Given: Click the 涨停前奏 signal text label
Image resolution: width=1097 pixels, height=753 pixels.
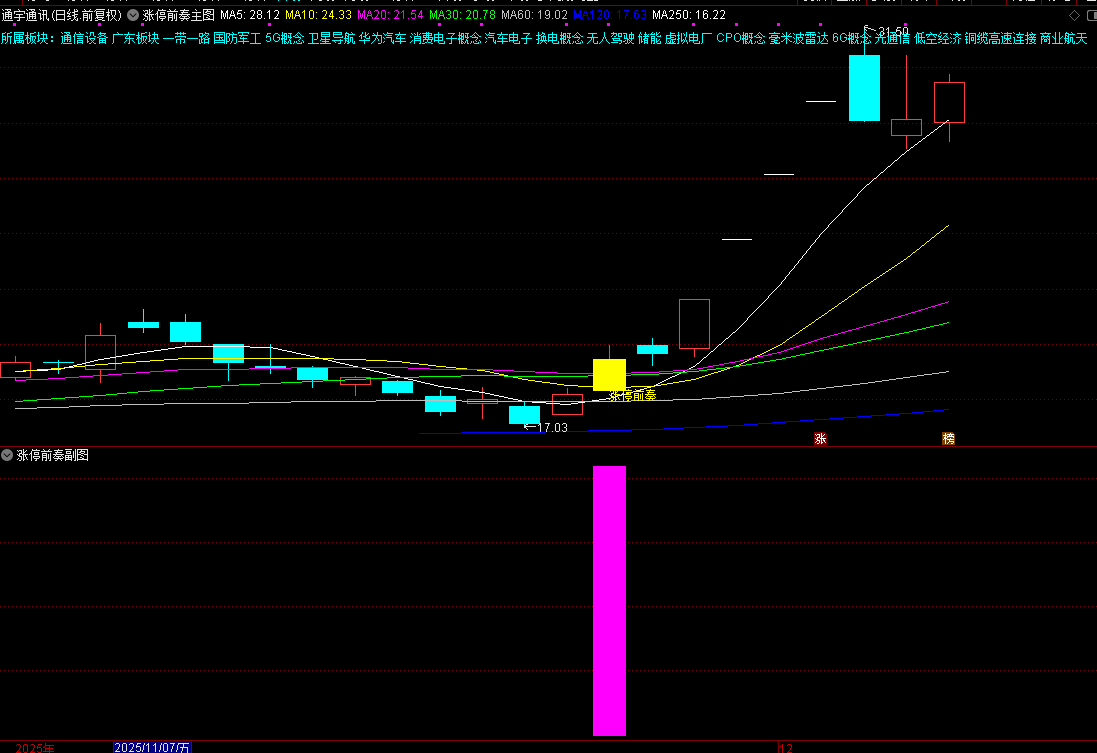Looking at the screenshot, I should click(x=632, y=396).
